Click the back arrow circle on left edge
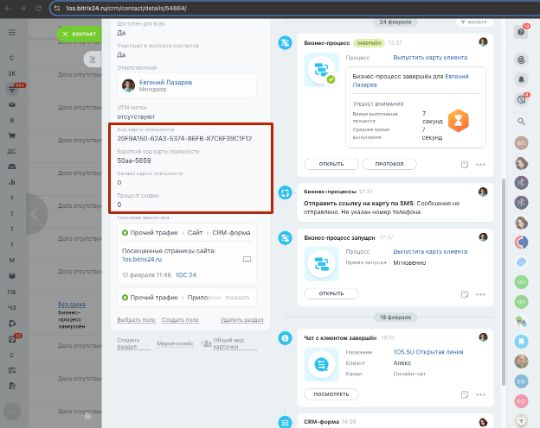 (x=34, y=214)
